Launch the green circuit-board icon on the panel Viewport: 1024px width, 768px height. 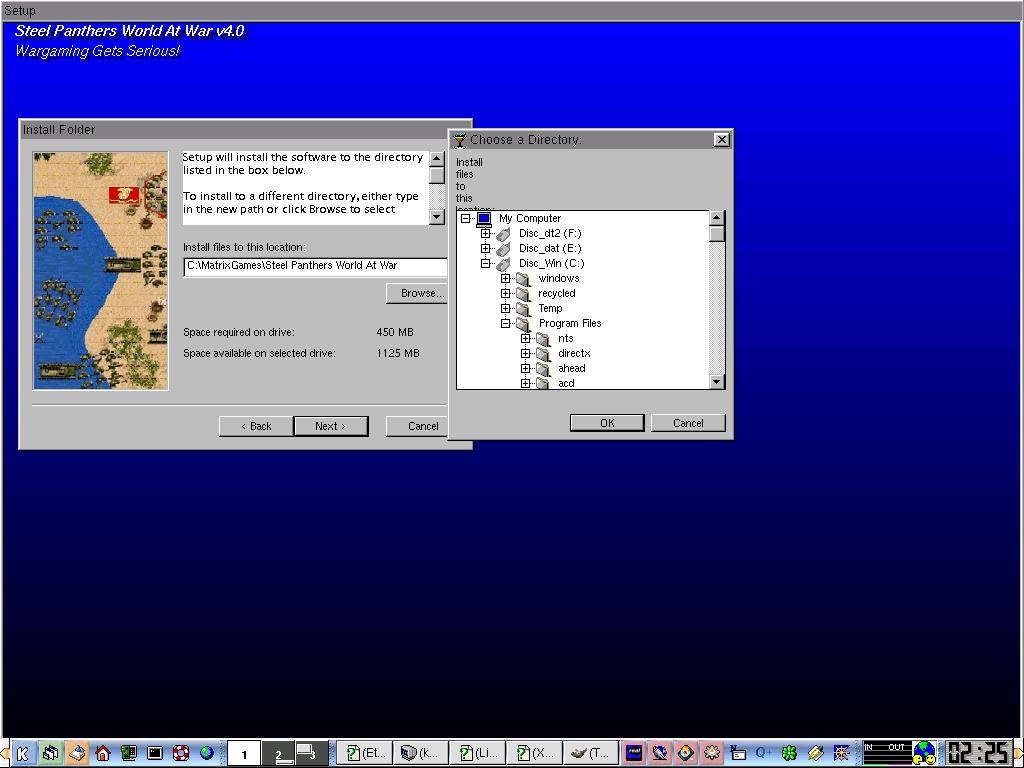[129, 754]
